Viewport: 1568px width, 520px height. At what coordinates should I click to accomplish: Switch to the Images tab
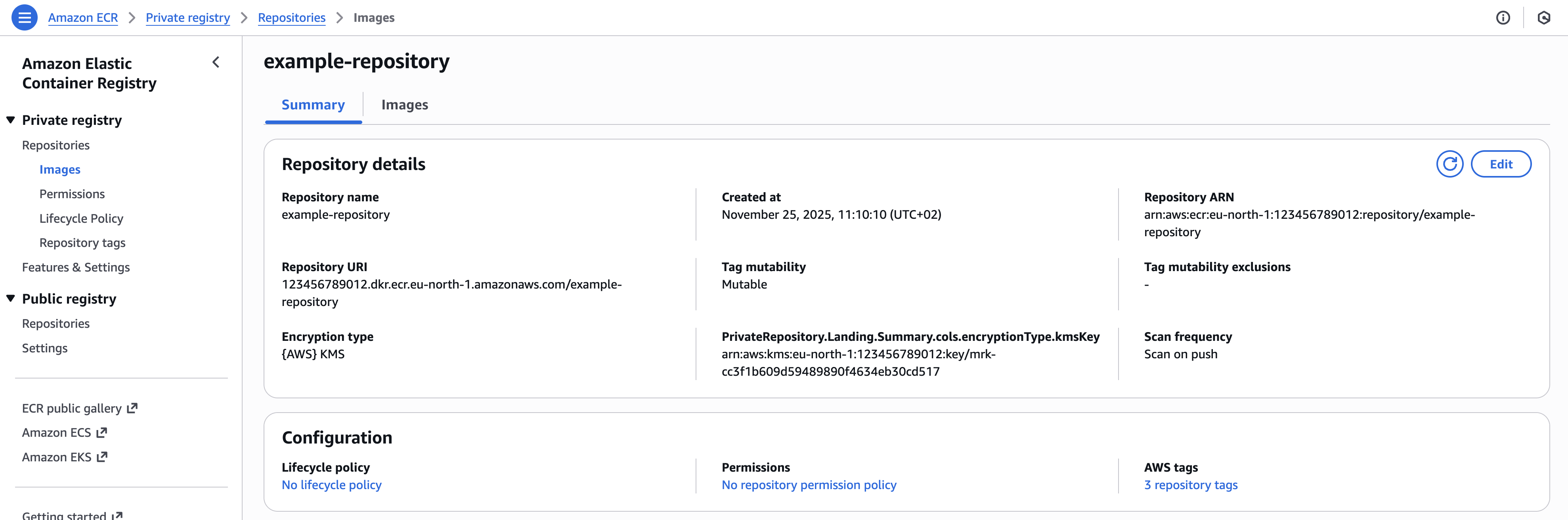405,105
